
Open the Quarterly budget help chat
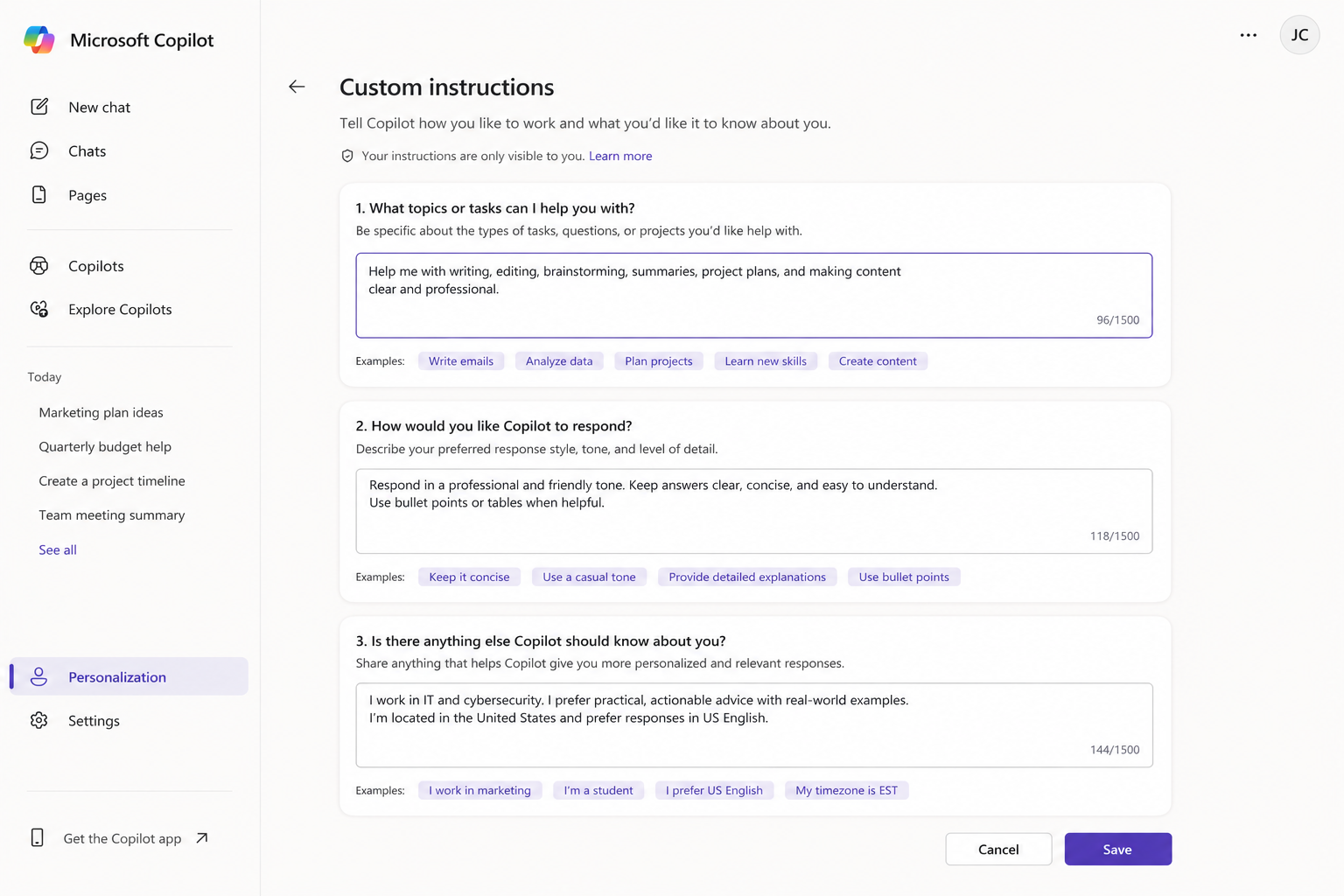tap(105, 446)
